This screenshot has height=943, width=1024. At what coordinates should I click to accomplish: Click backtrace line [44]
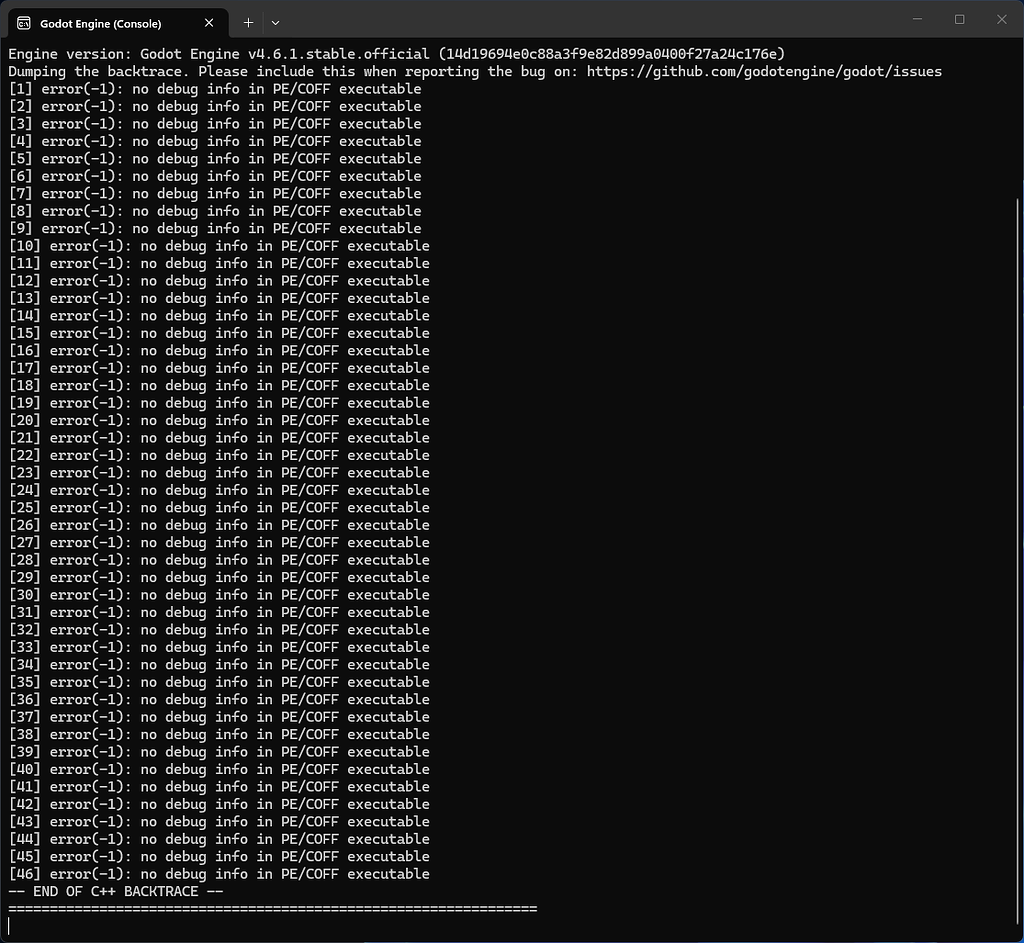(219, 840)
